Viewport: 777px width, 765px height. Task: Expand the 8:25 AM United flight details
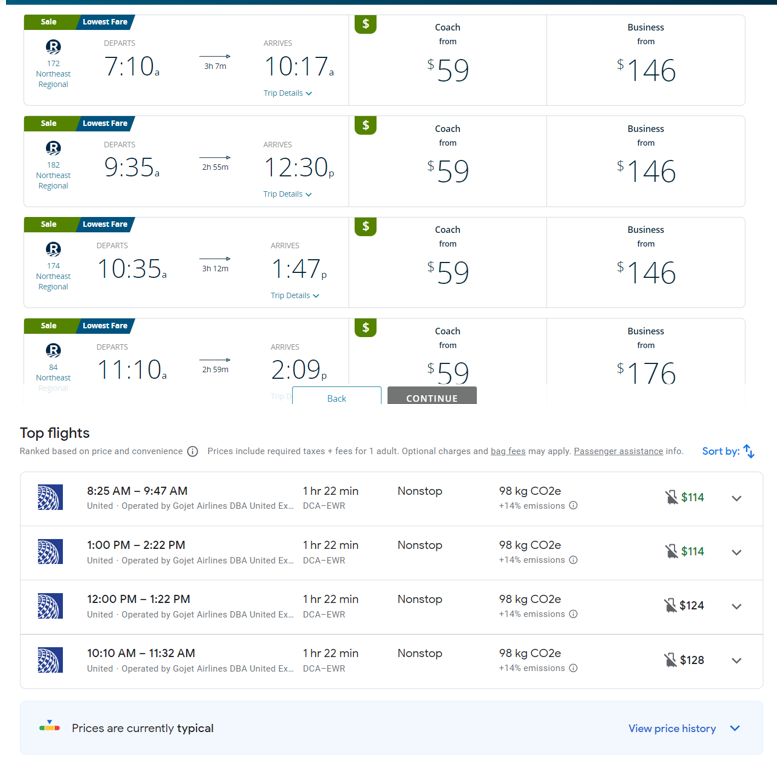click(736, 498)
